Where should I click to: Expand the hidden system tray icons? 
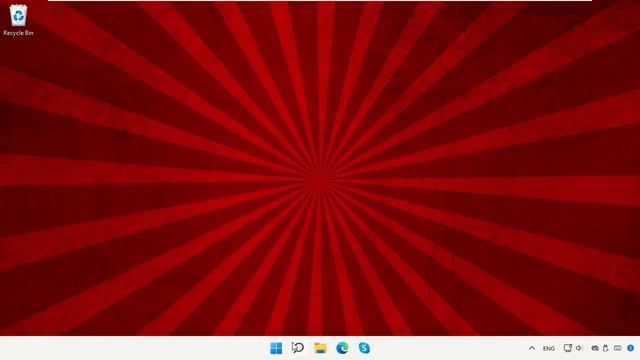click(x=532, y=348)
